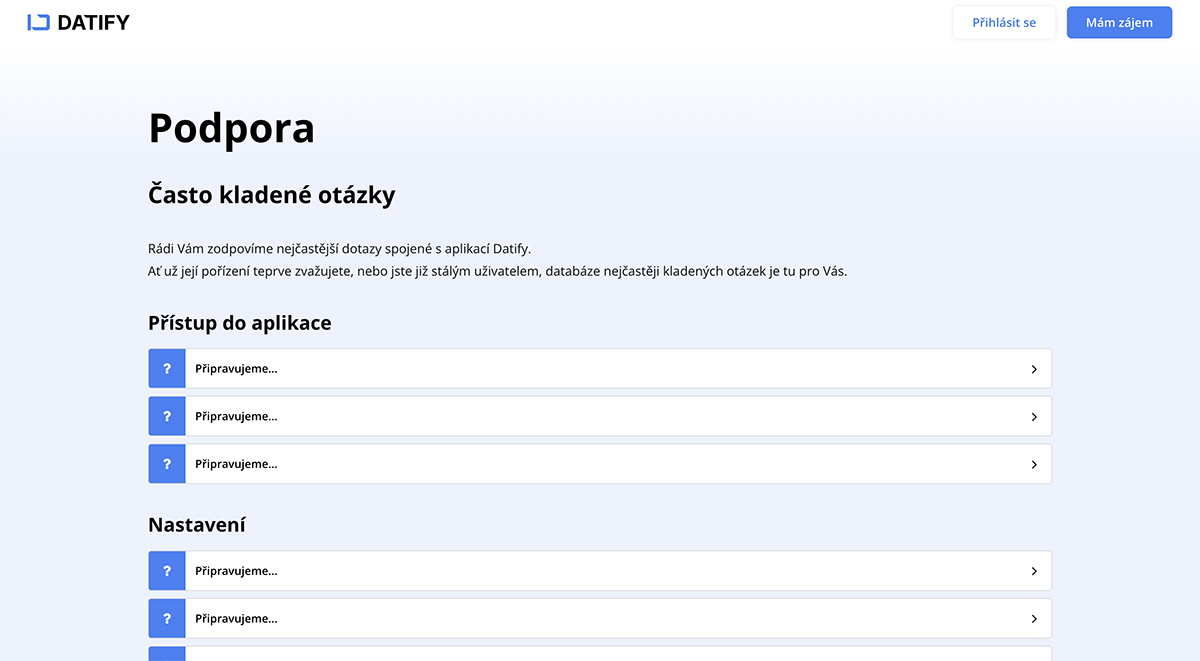Select the DATIFY wordmark in the header

94,21
